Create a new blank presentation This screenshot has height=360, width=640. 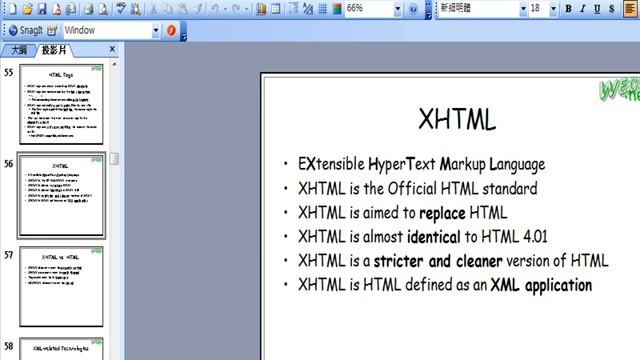[x=12, y=8]
